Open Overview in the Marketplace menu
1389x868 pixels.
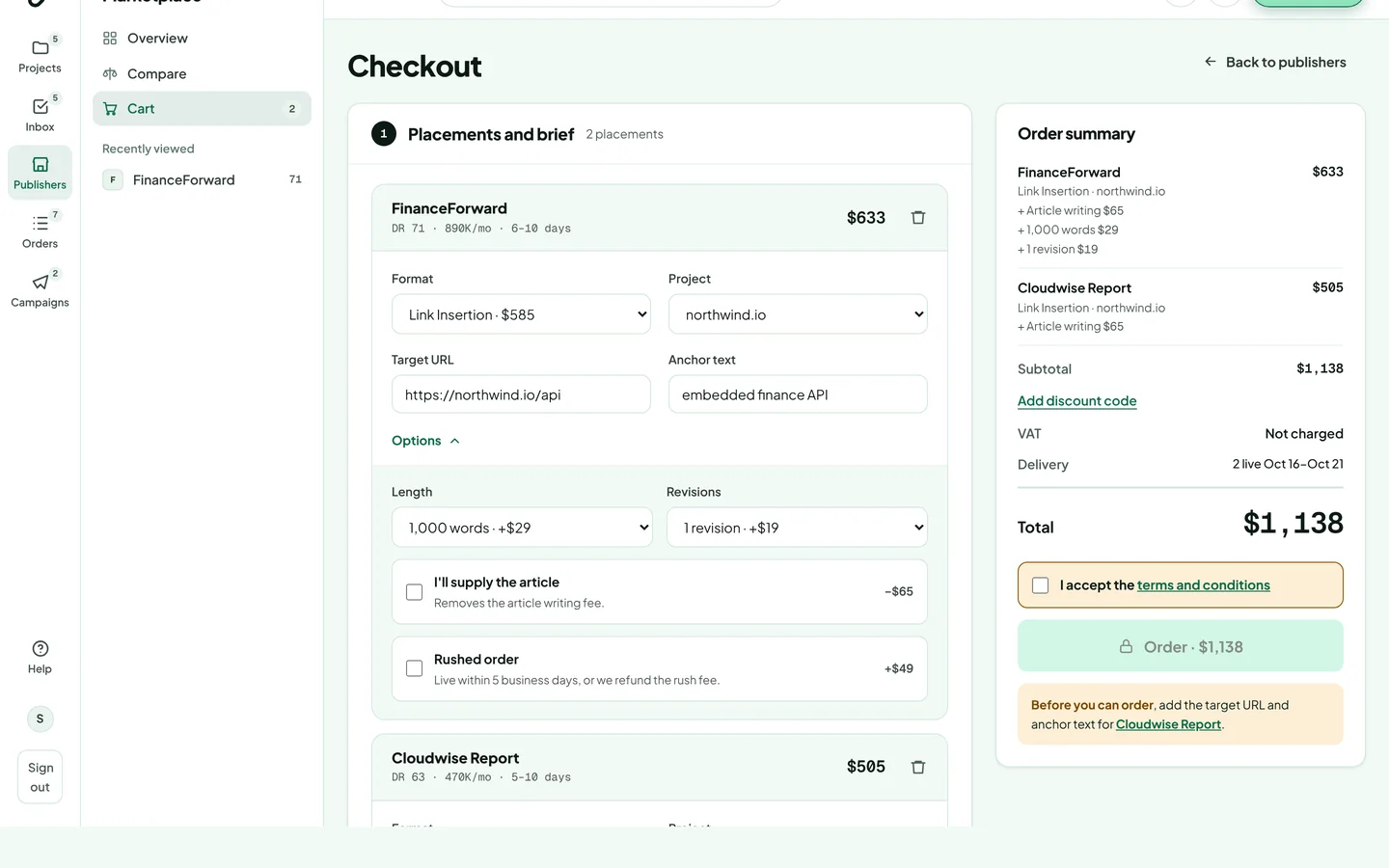click(x=202, y=39)
